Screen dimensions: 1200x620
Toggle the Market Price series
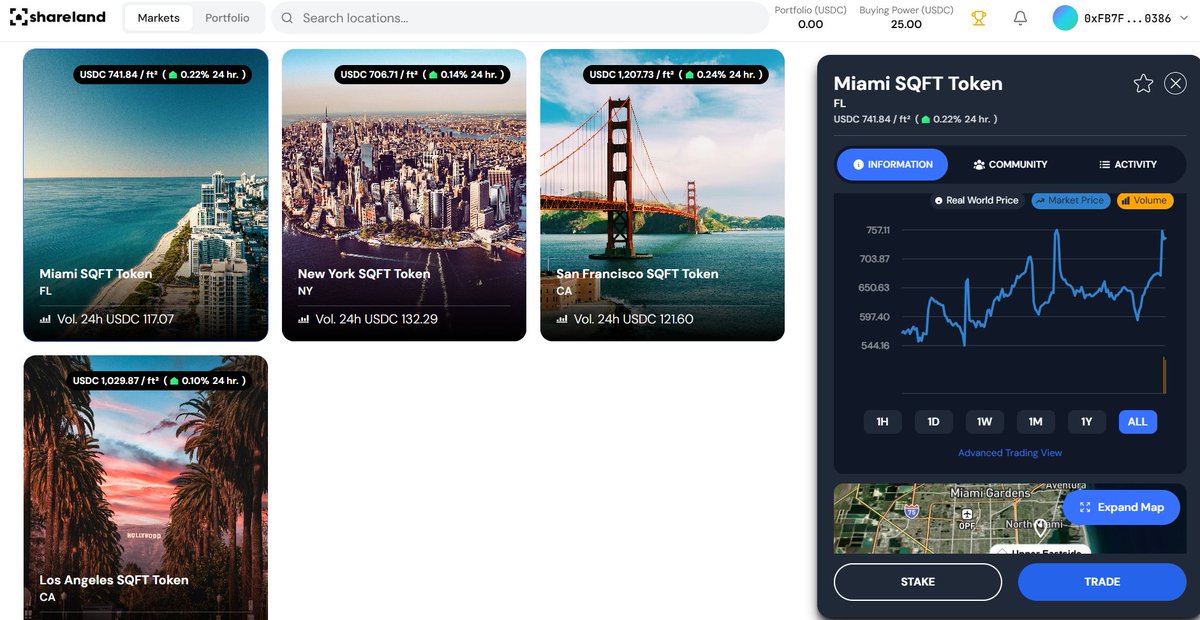(x=1070, y=200)
